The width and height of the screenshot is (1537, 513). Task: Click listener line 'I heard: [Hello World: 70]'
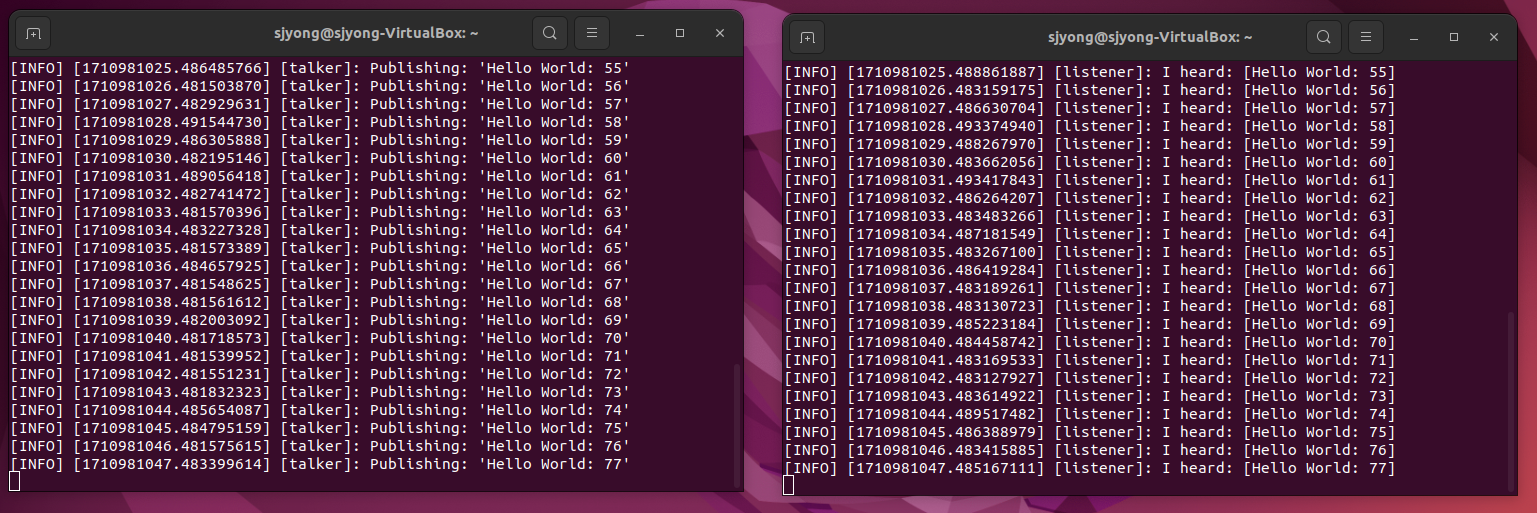[1089, 342]
